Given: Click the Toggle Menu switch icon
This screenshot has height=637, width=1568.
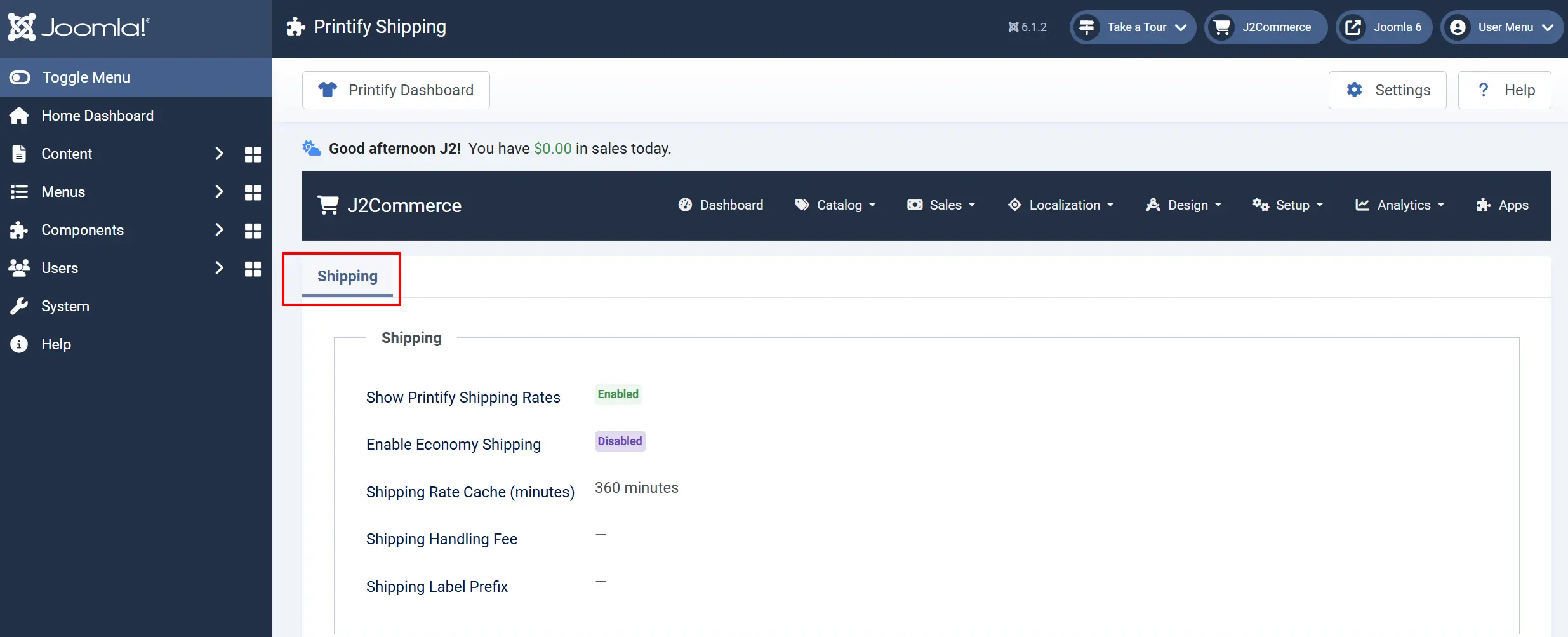Looking at the screenshot, I should (20, 77).
